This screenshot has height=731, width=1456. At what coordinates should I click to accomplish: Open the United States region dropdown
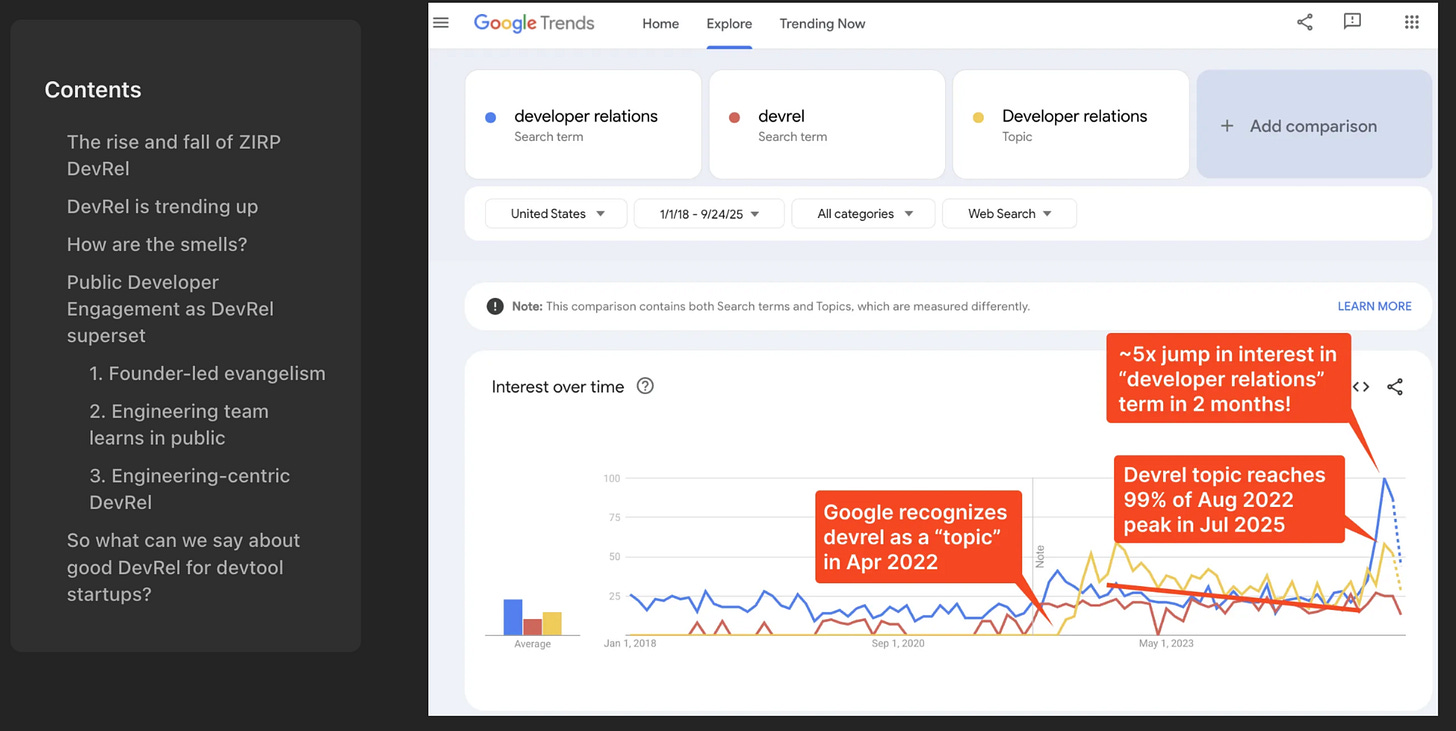coord(556,214)
